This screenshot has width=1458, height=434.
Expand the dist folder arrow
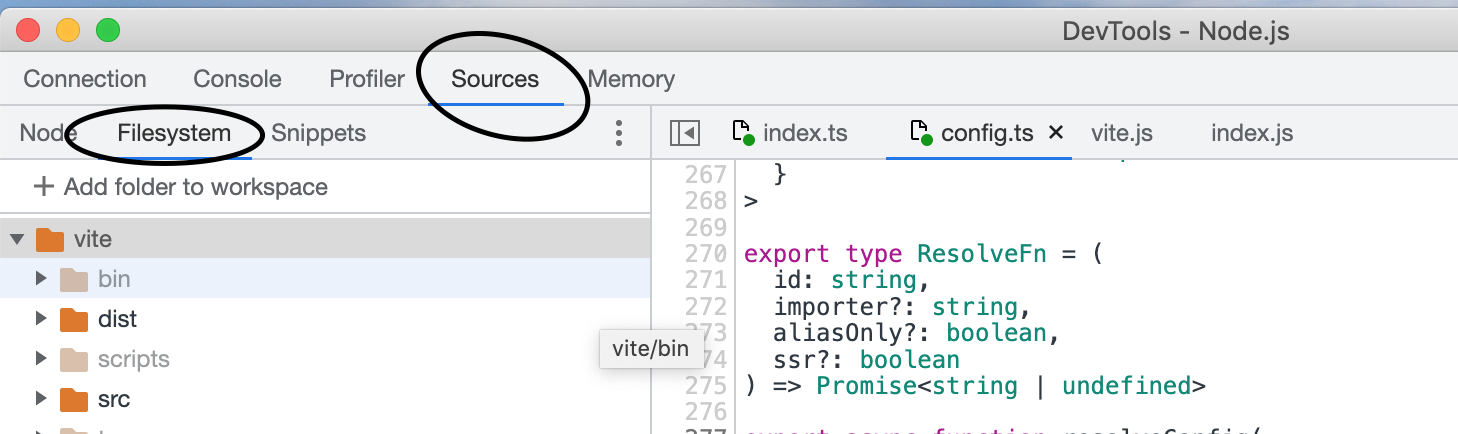tap(41, 319)
